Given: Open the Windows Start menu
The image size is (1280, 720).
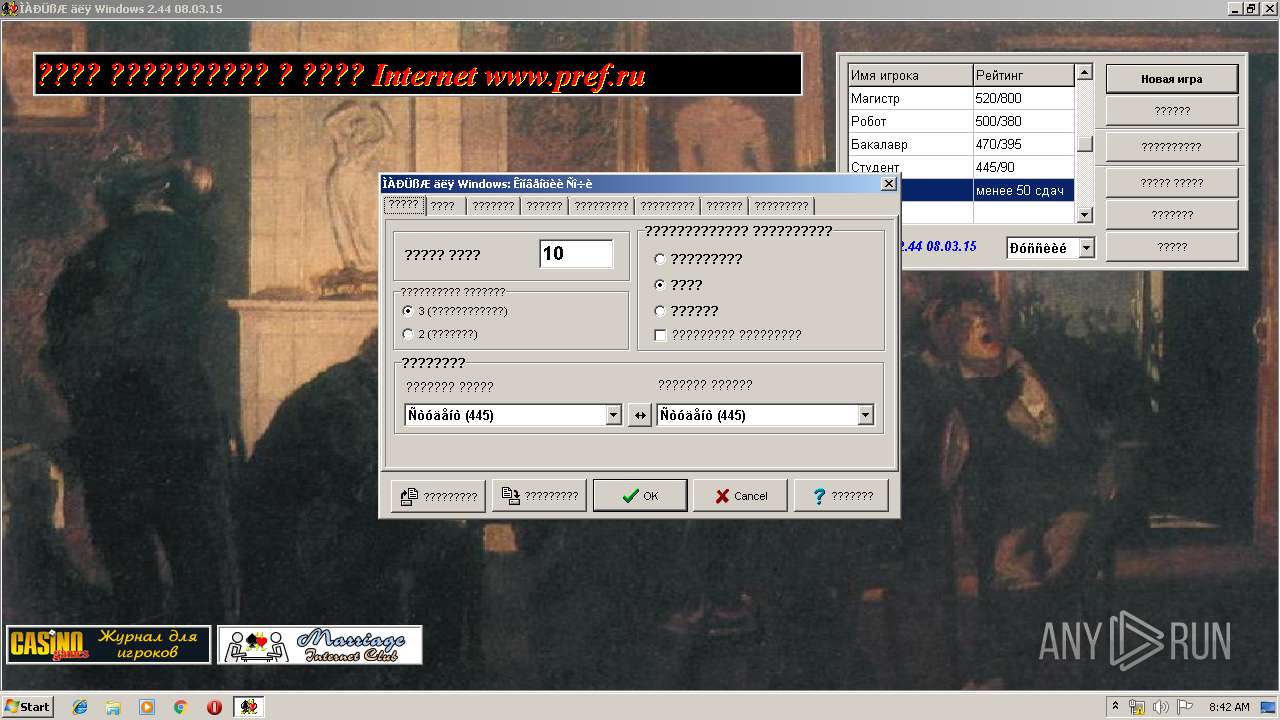Looking at the screenshot, I should click(27, 706).
